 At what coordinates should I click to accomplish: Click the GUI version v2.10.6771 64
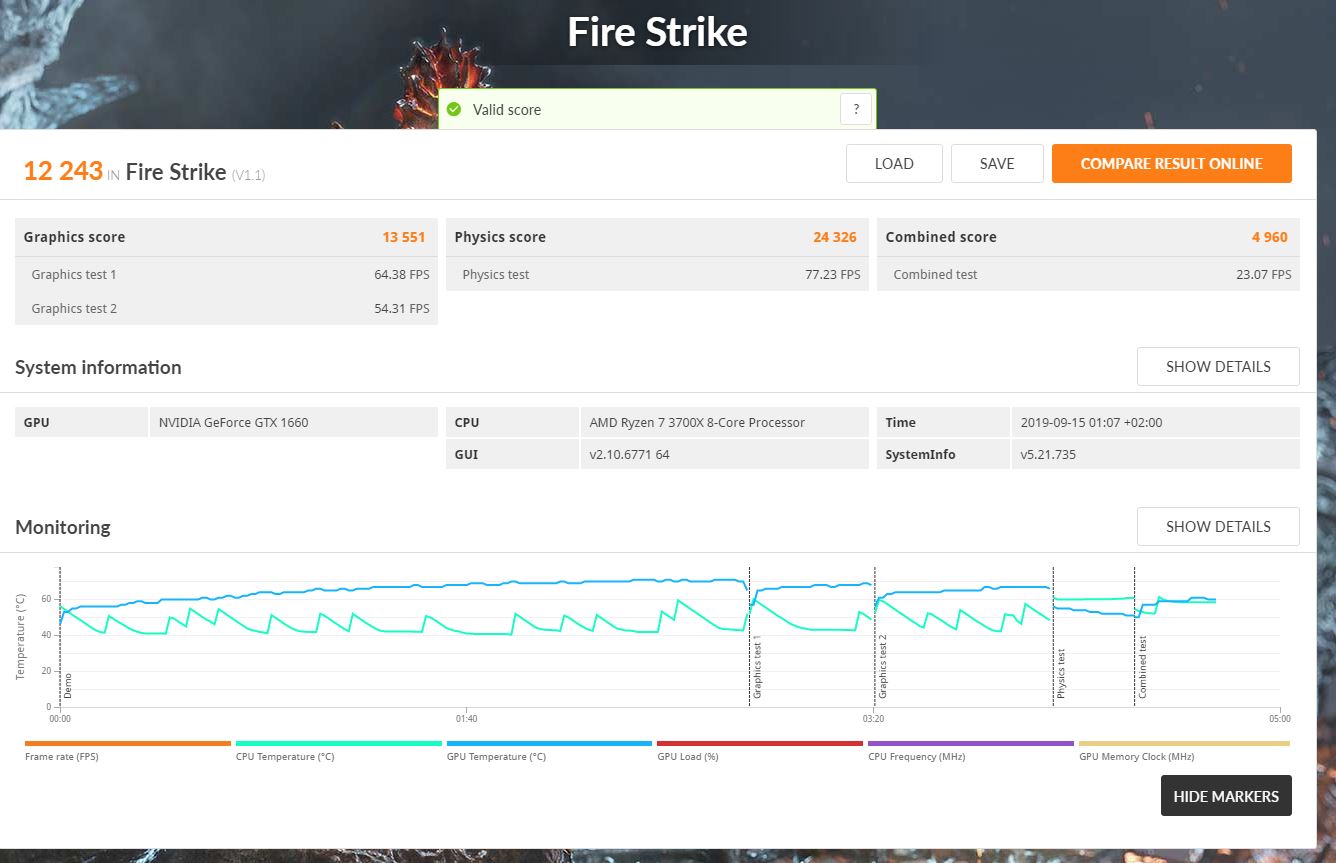724,454
